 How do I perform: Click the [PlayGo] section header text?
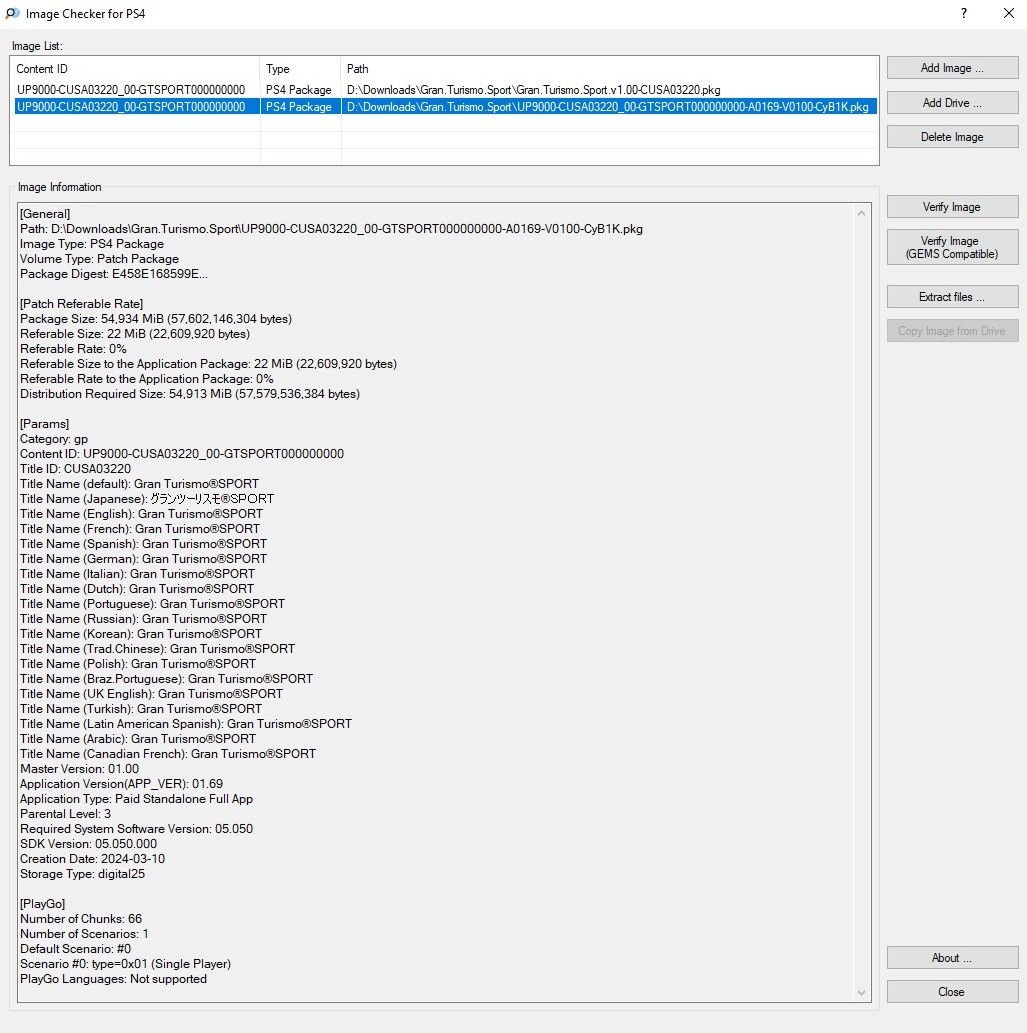point(42,904)
